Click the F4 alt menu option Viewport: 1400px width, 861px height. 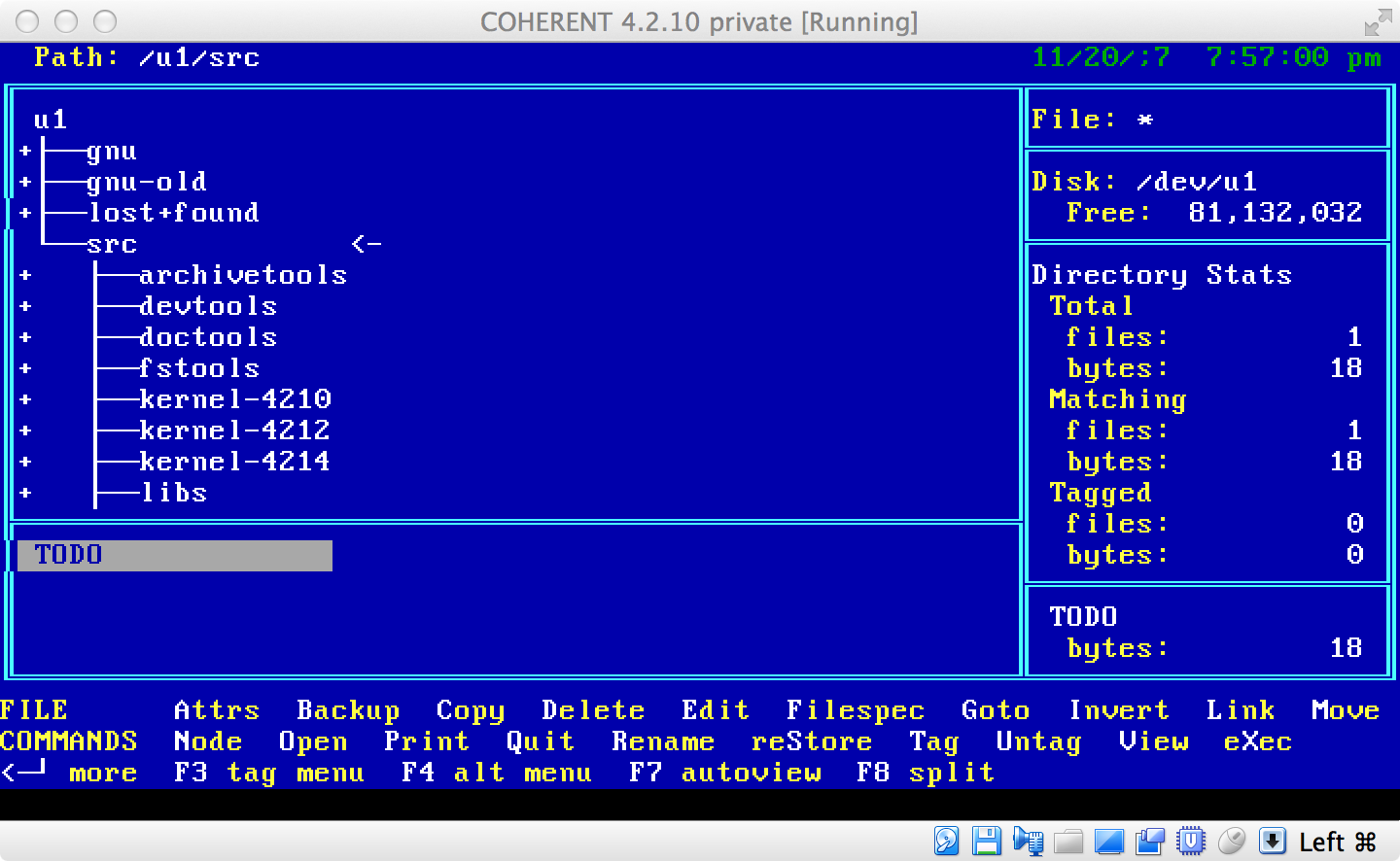pos(497,773)
